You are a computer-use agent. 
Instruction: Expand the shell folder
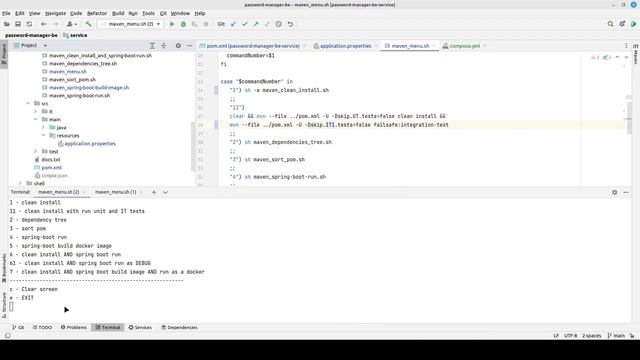coord(20,184)
